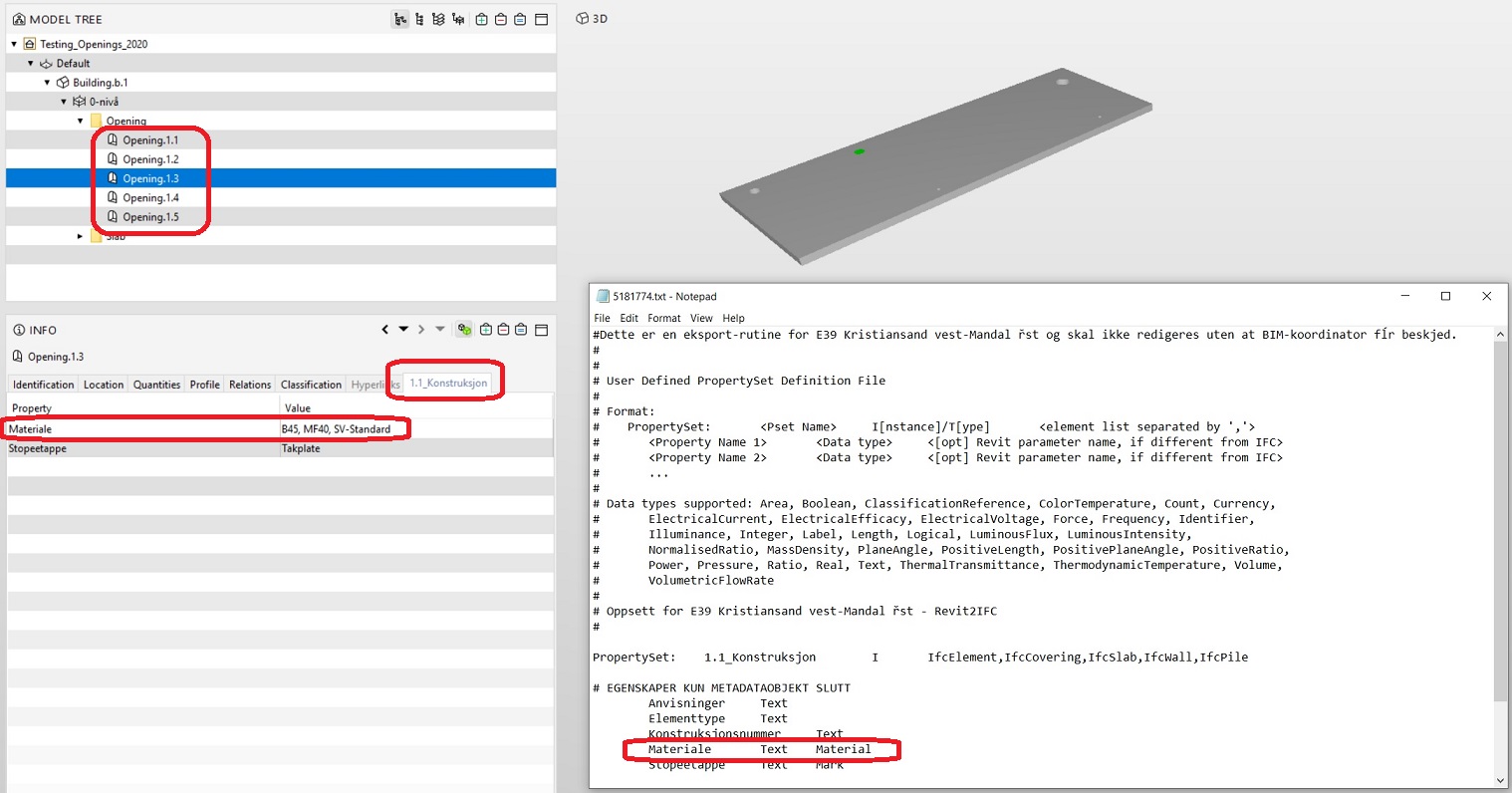Collapse the Opening folder

(81, 120)
